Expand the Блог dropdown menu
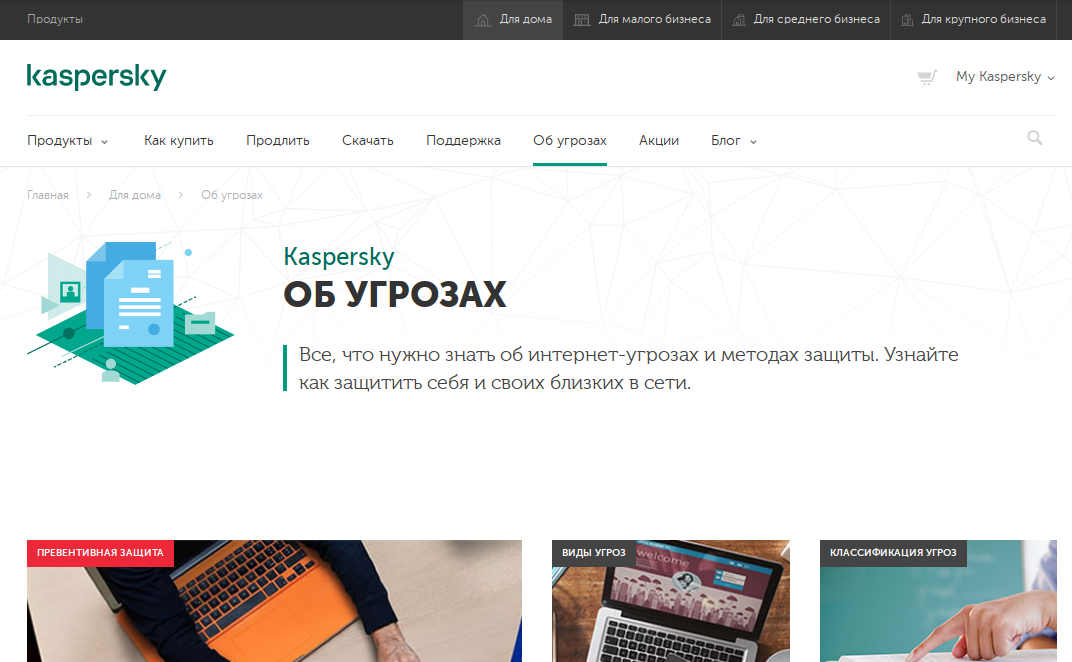Screen dimensions: 1072x662 click(734, 141)
